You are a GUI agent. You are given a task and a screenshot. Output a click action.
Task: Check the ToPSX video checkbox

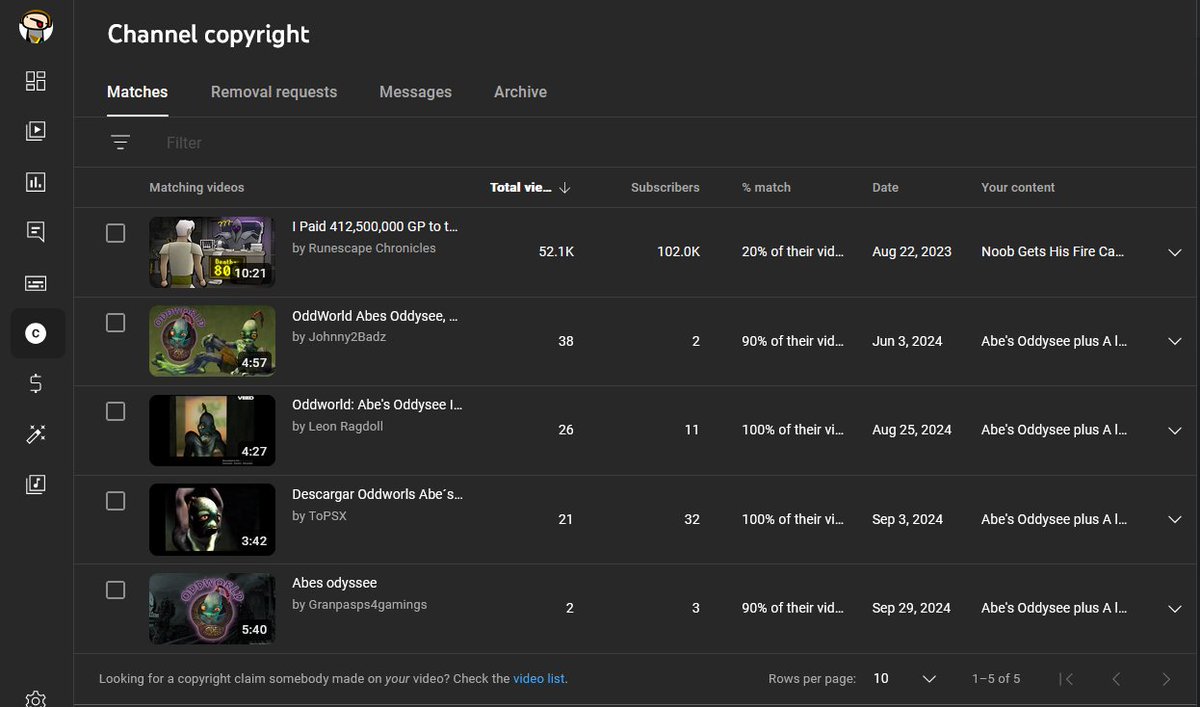[x=116, y=500]
